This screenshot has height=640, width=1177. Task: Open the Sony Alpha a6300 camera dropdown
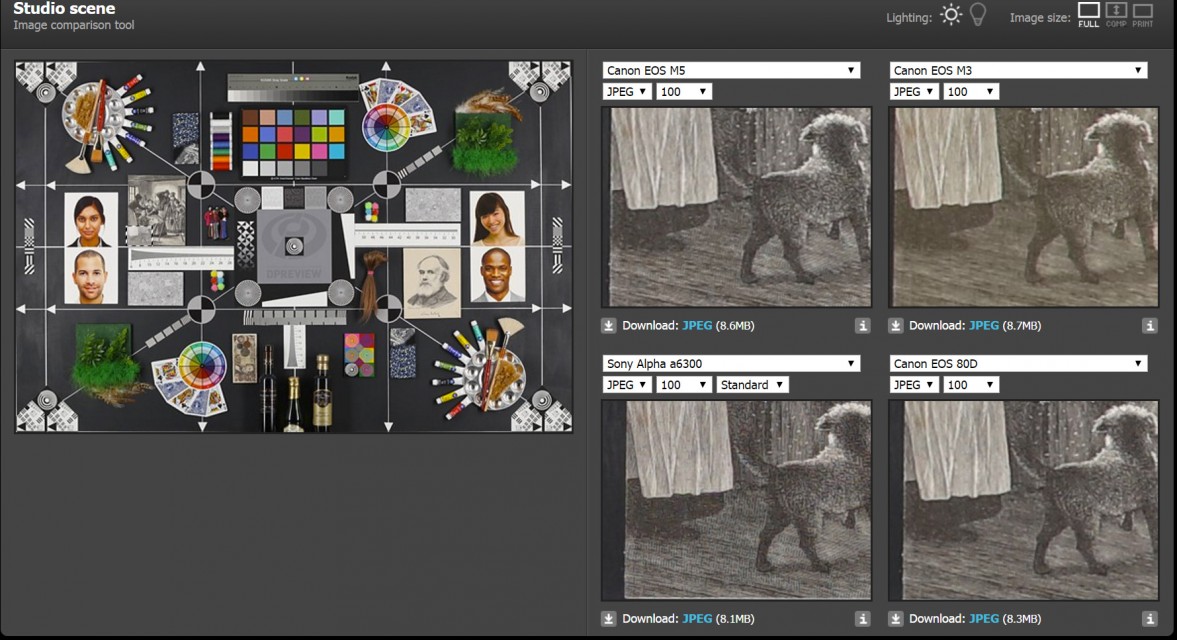731,364
